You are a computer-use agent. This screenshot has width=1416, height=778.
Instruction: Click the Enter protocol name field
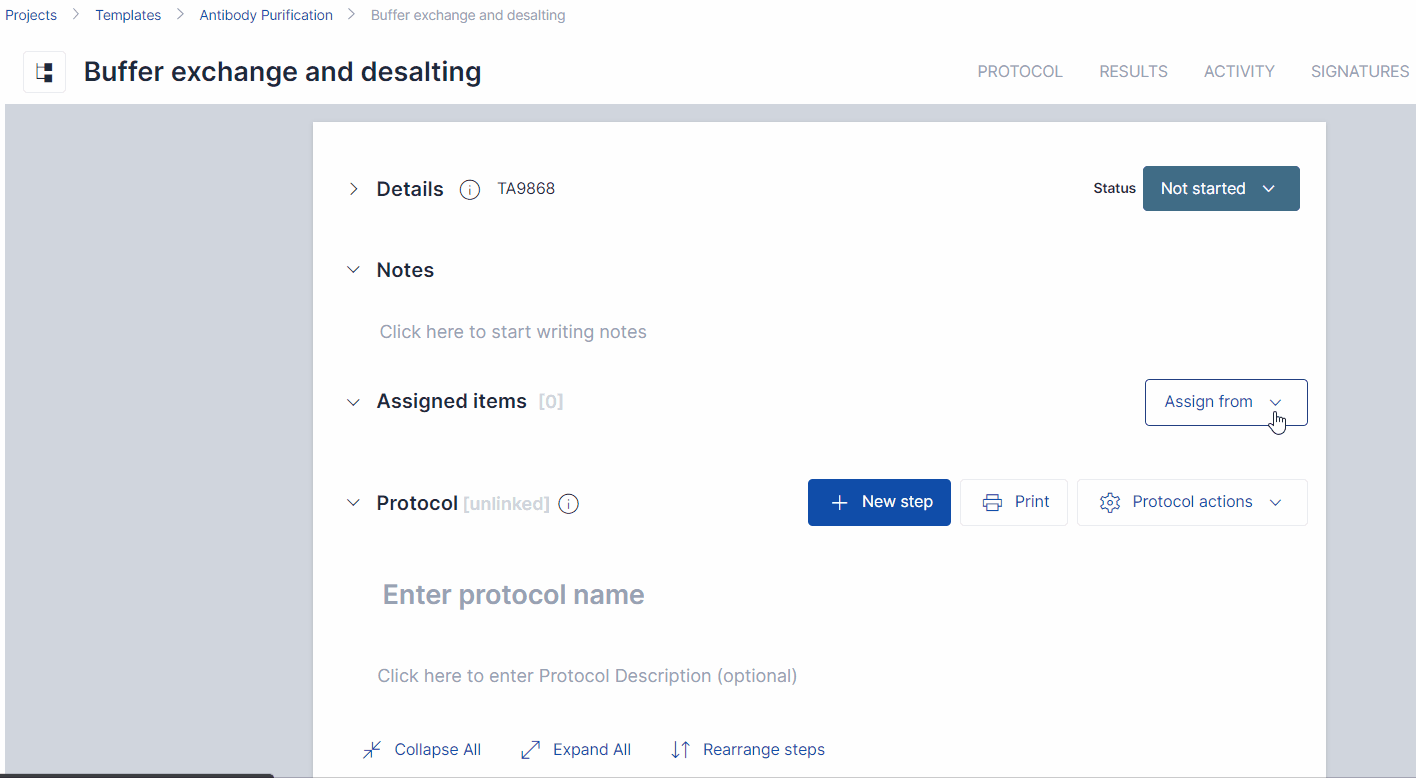pyautogui.click(x=514, y=595)
